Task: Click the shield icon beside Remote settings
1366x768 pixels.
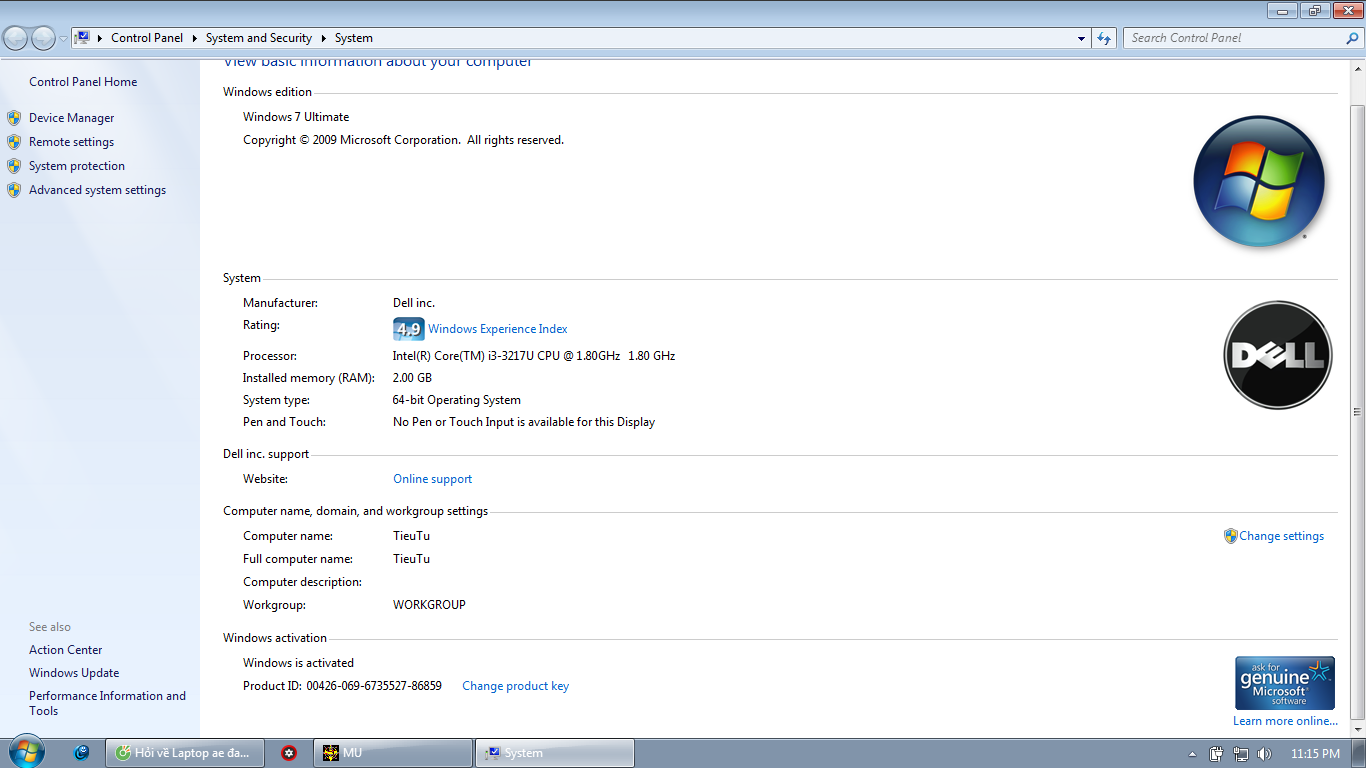Action: coord(14,142)
